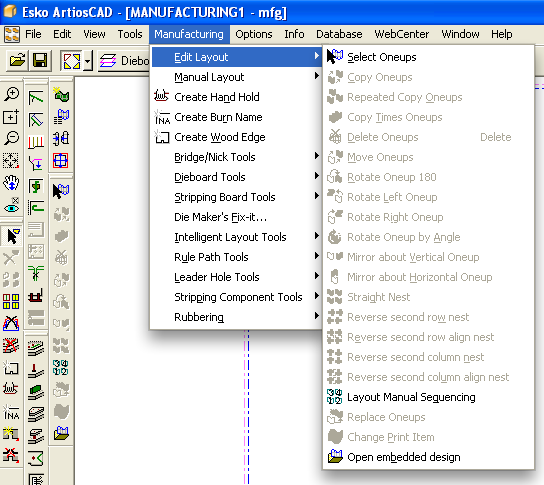
Task: Click the Layout Manual Sequencing toolbar icon
Action: pyautogui.click(x=61, y=367)
